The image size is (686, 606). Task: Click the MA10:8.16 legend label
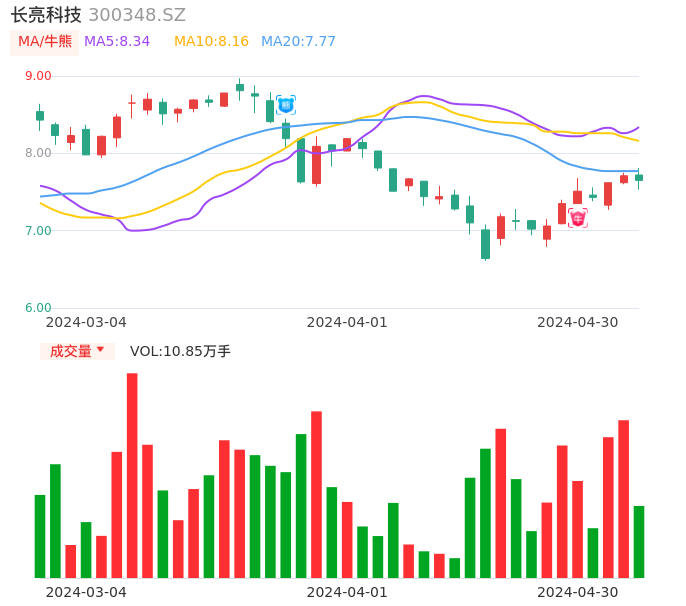coord(211,42)
